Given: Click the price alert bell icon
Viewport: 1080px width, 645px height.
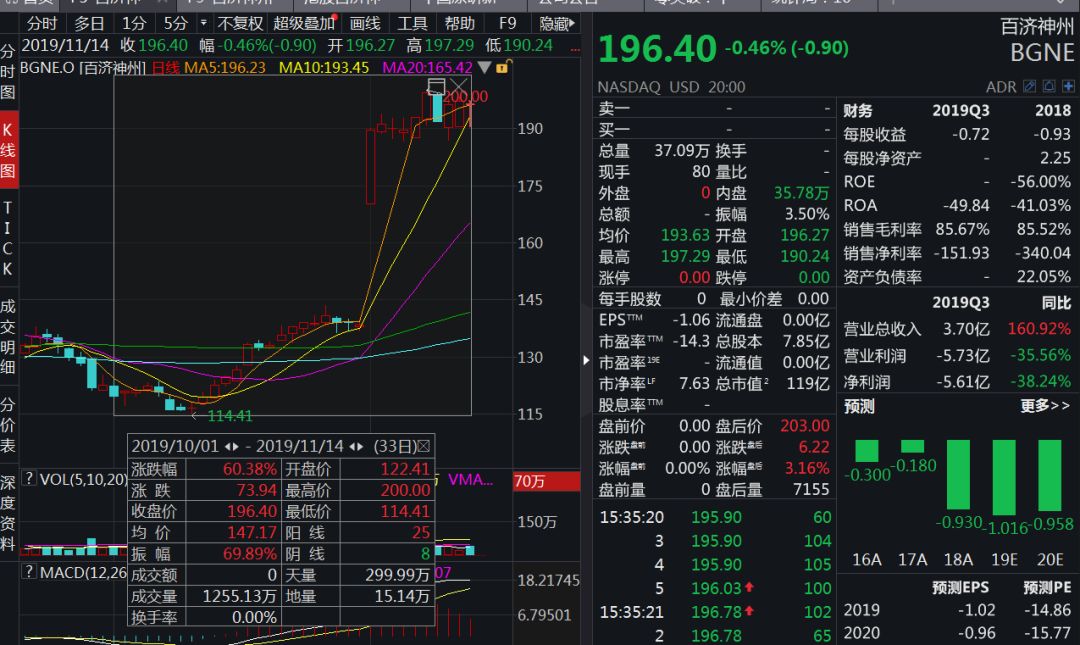Looking at the screenshot, I should [1049, 86].
